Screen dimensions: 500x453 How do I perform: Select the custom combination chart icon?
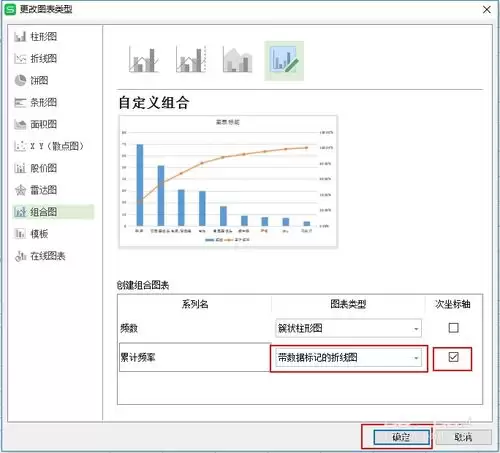284,61
